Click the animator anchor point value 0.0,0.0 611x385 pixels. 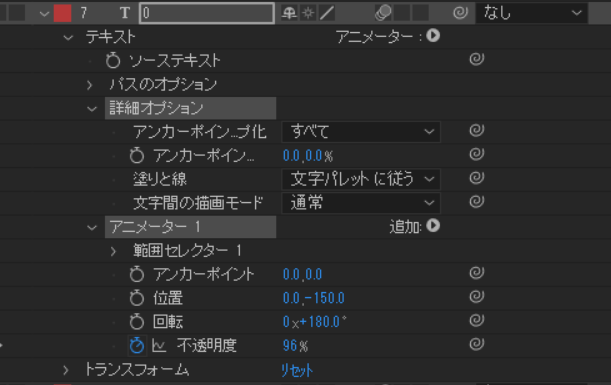pyautogui.click(x=302, y=274)
